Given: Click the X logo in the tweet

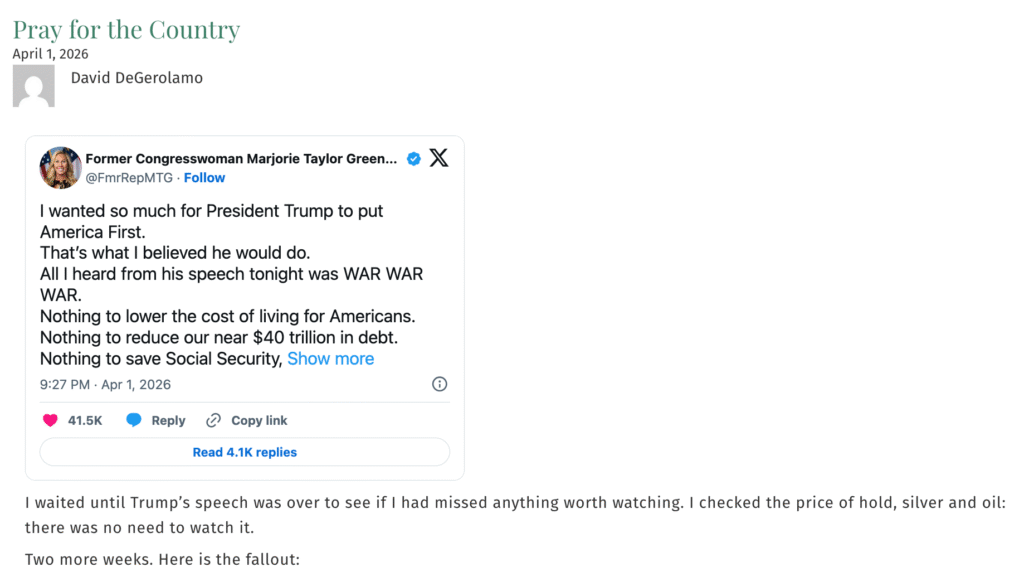Looking at the screenshot, I should point(439,158).
